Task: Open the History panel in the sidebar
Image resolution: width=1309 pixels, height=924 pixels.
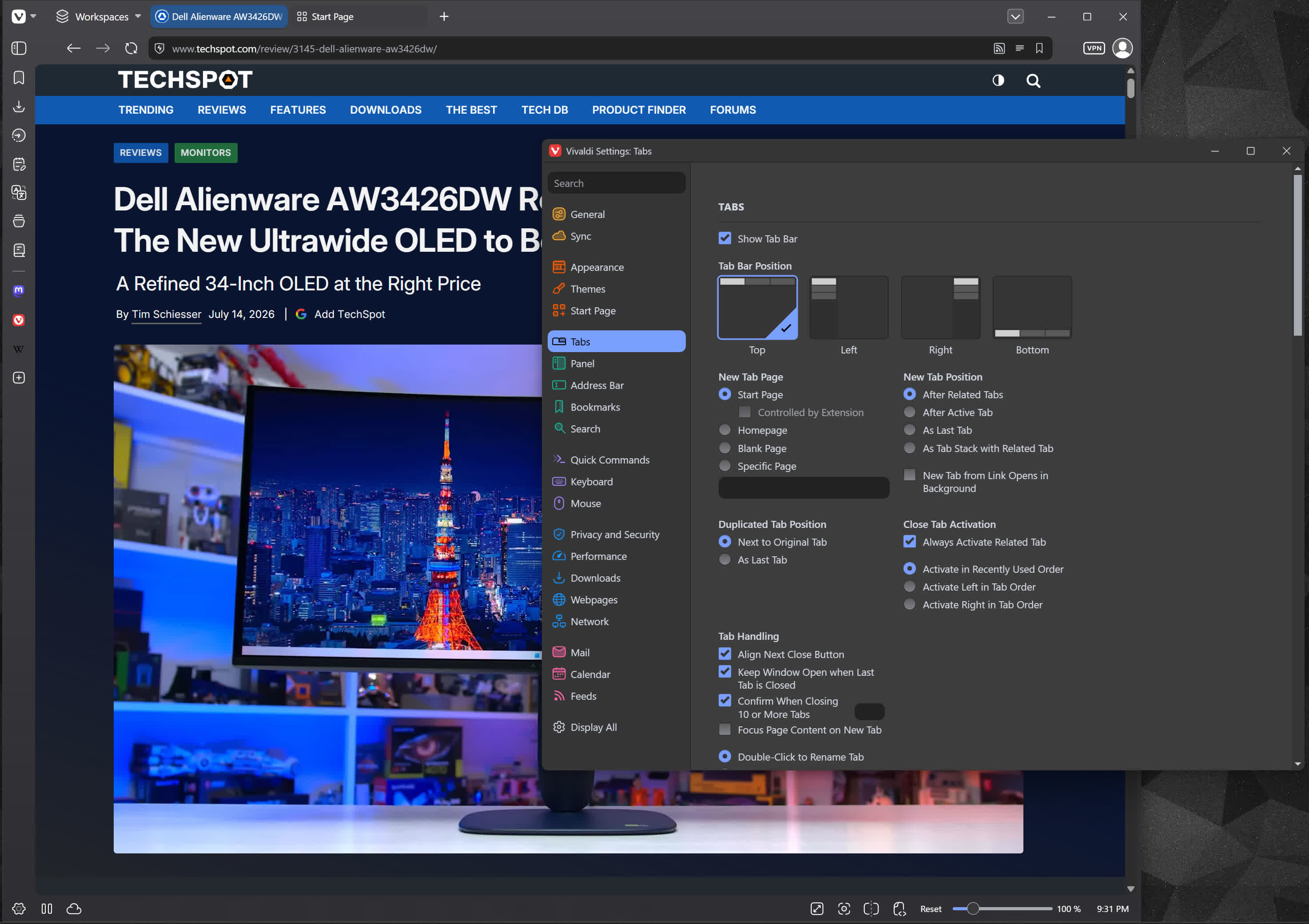Action: [x=19, y=136]
